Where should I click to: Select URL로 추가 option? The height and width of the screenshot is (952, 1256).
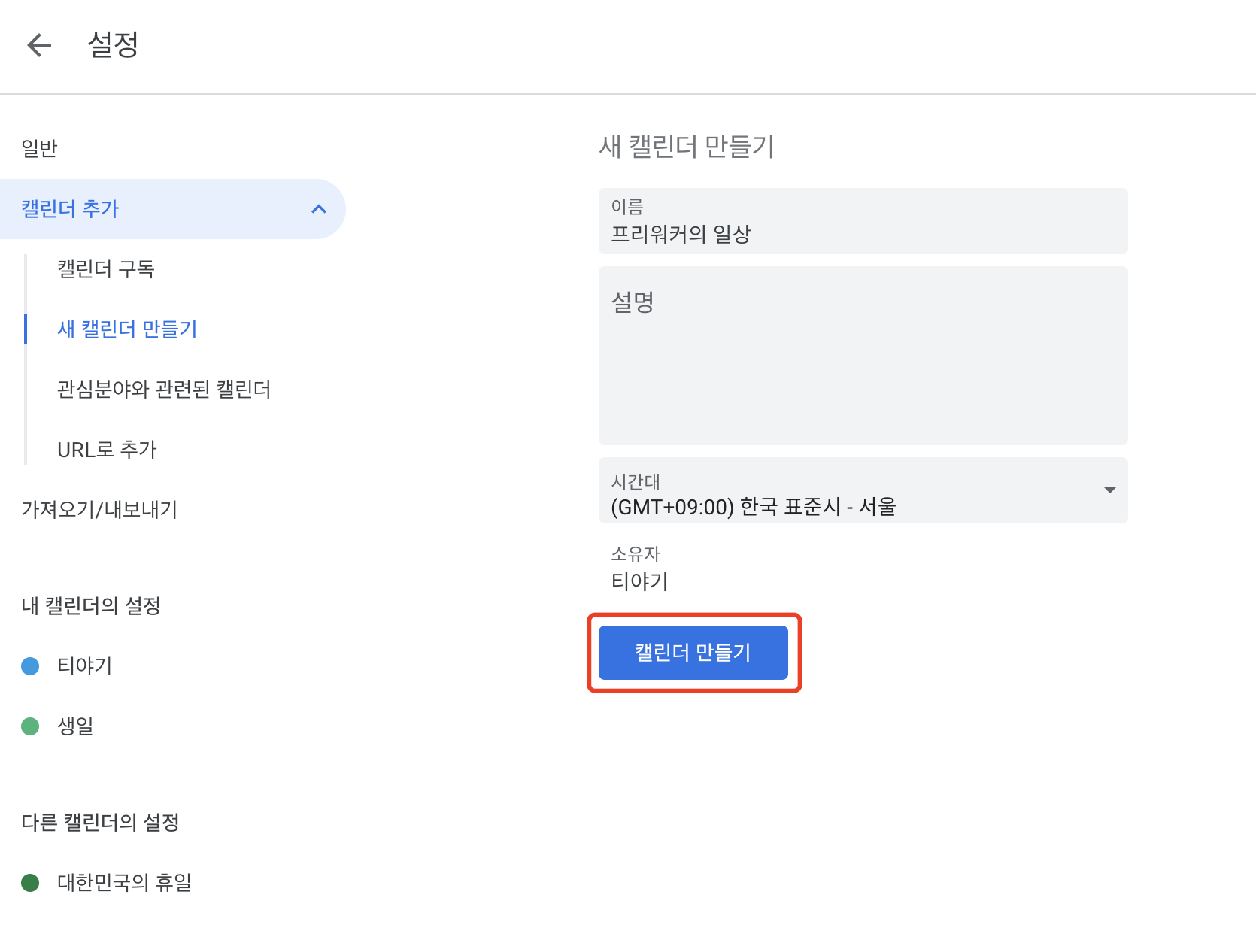click(x=106, y=449)
